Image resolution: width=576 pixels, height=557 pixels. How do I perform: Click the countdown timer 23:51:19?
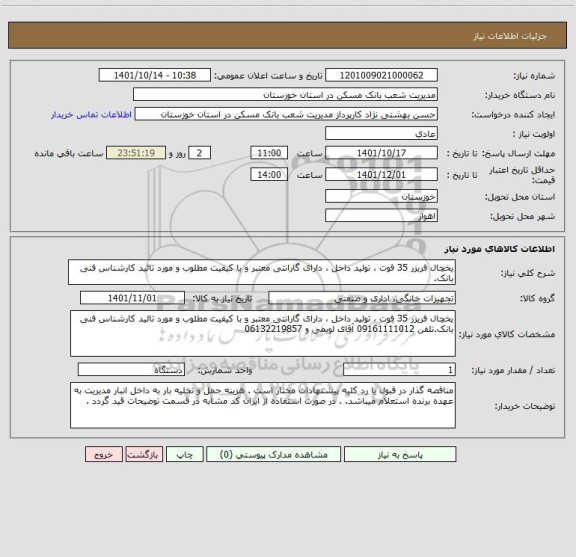point(136,153)
